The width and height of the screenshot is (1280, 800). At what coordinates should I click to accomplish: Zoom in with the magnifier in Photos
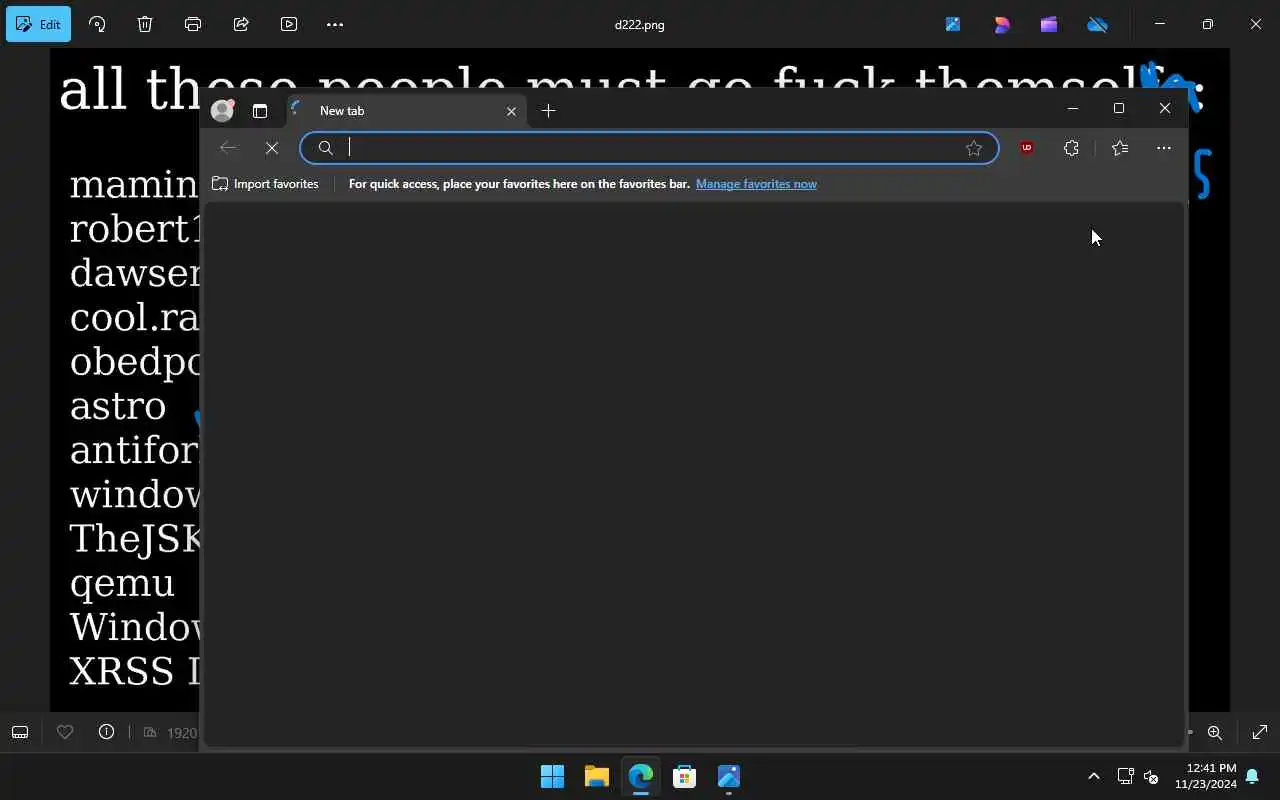1215,732
